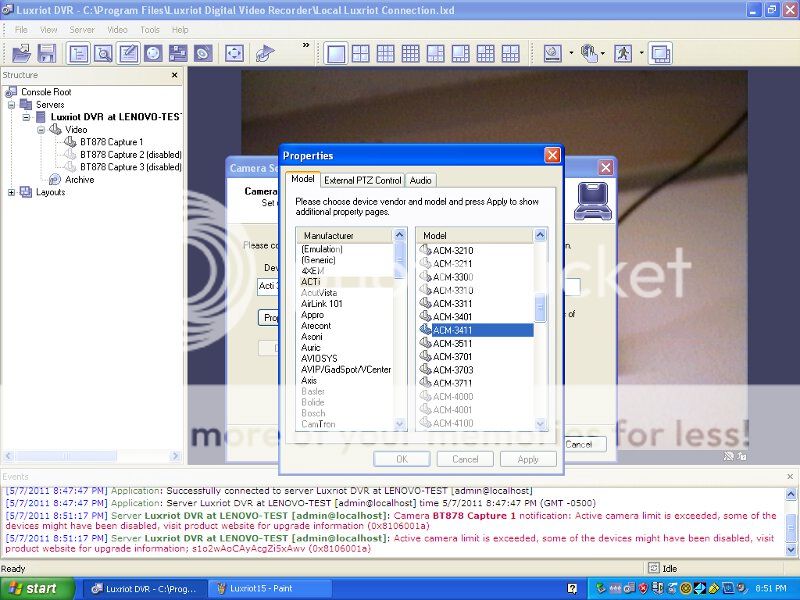Click the full screen toolbar icon

point(234,53)
